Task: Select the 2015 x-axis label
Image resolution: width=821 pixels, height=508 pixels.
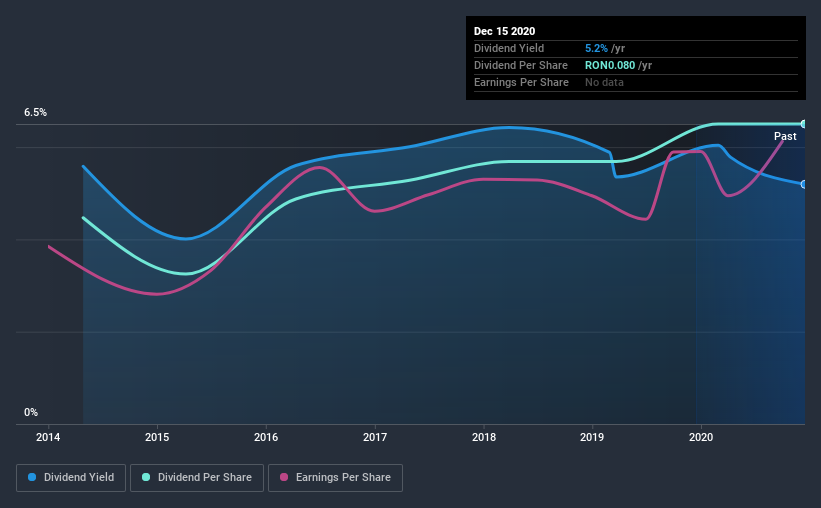Action: (x=157, y=437)
